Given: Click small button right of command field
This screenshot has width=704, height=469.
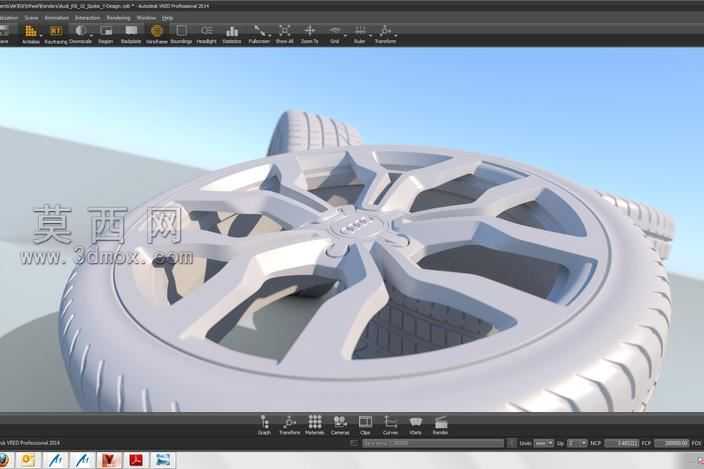Looking at the screenshot, I should pos(511,443).
